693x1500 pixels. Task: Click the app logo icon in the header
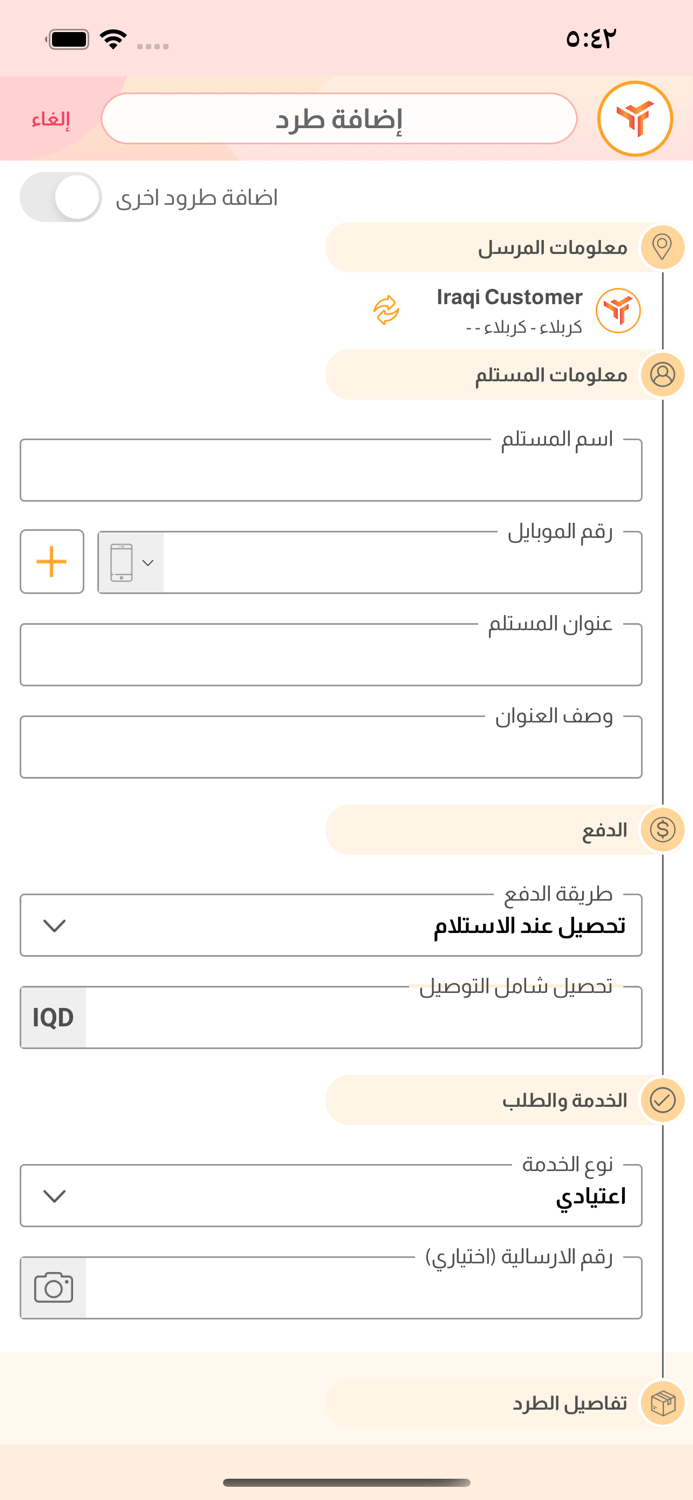coord(636,118)
